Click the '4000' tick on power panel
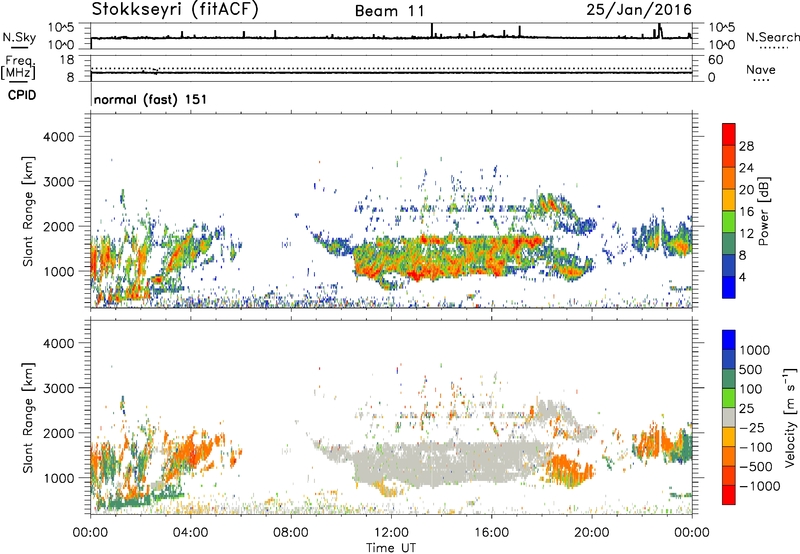 coord(59,137)
